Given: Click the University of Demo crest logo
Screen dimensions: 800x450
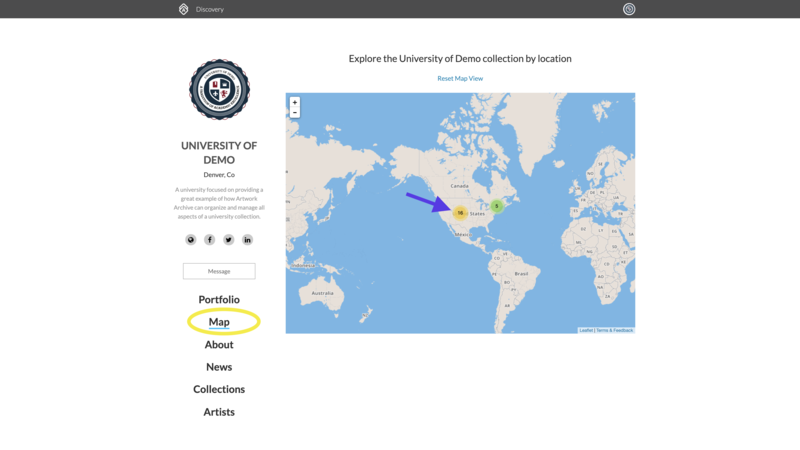Looking at the screenshot, I should coord(219,90).
